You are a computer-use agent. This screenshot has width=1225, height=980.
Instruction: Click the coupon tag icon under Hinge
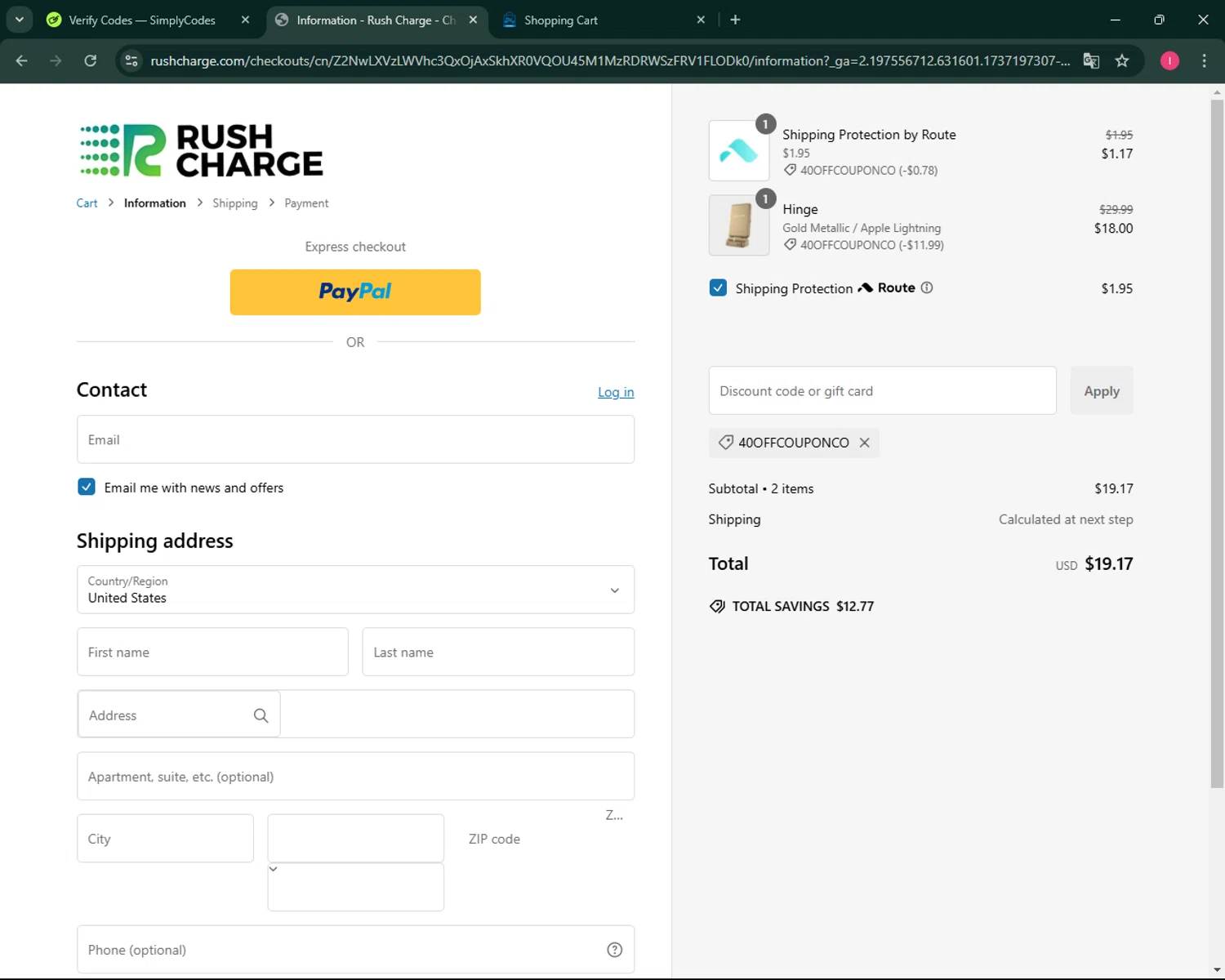[790, 245]
